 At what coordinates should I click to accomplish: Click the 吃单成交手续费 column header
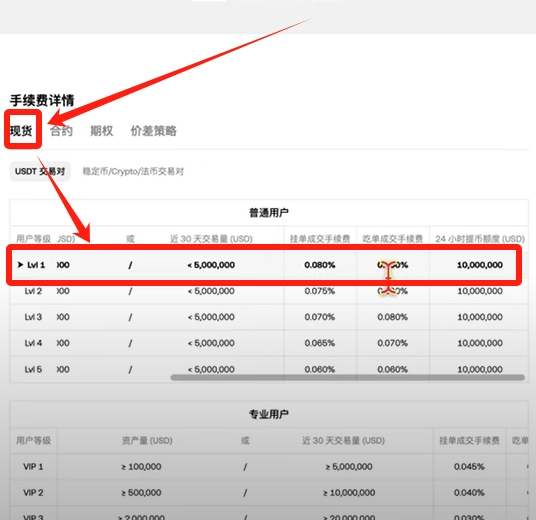click(393, 239)
